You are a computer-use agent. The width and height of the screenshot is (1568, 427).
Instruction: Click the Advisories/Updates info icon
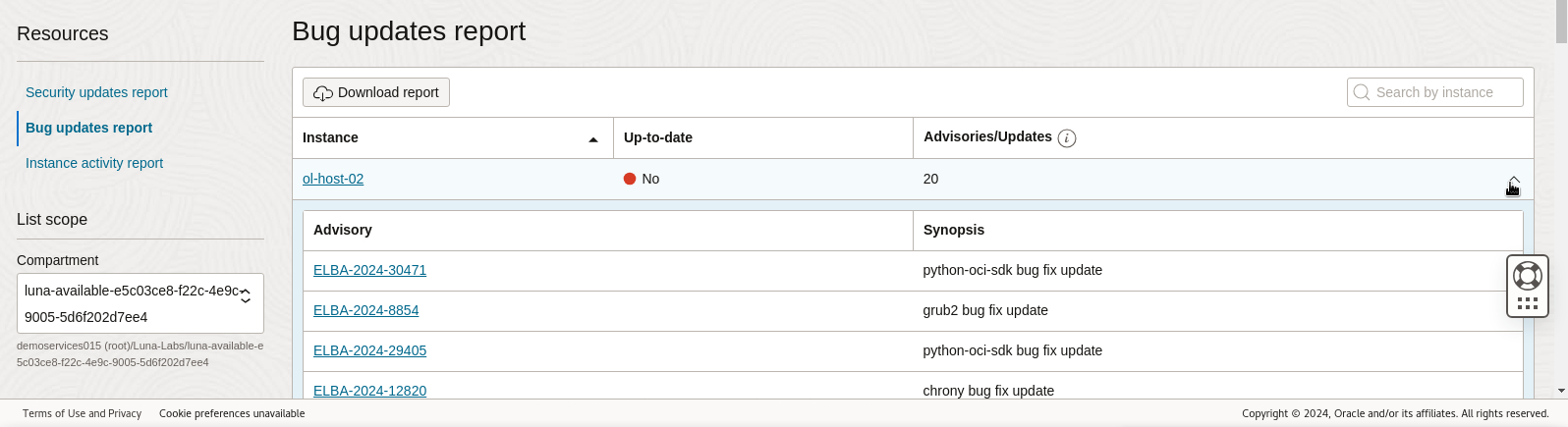[x=1067, y=138]
